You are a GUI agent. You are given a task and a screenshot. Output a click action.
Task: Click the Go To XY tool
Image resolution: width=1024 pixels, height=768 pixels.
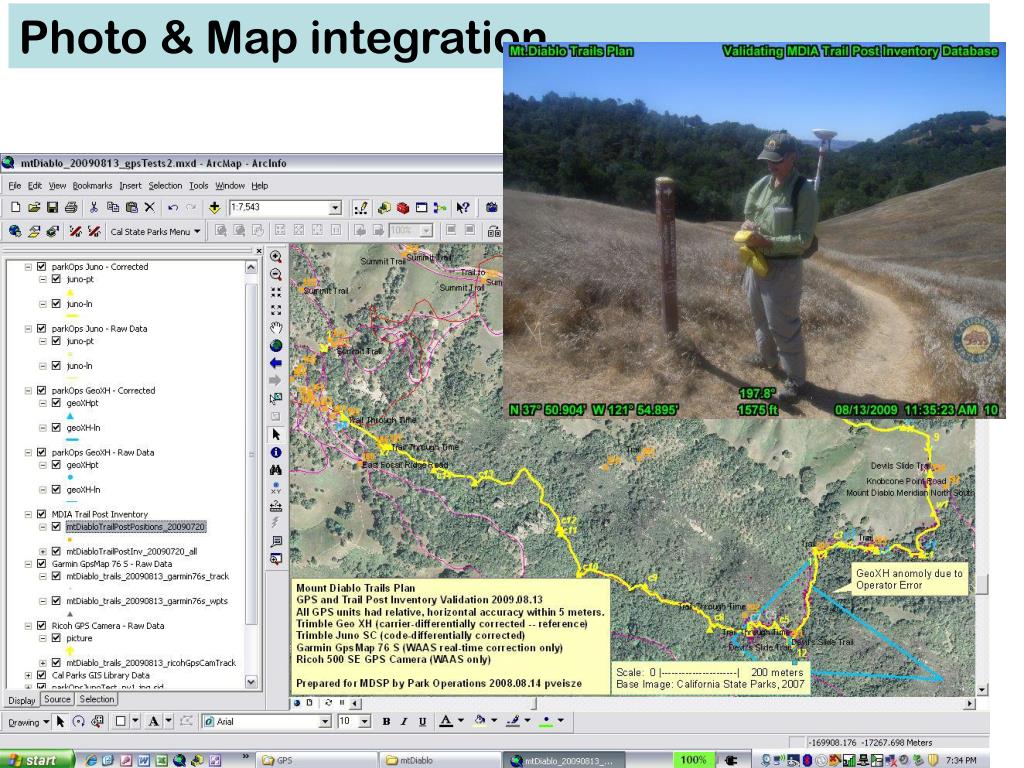276,487
